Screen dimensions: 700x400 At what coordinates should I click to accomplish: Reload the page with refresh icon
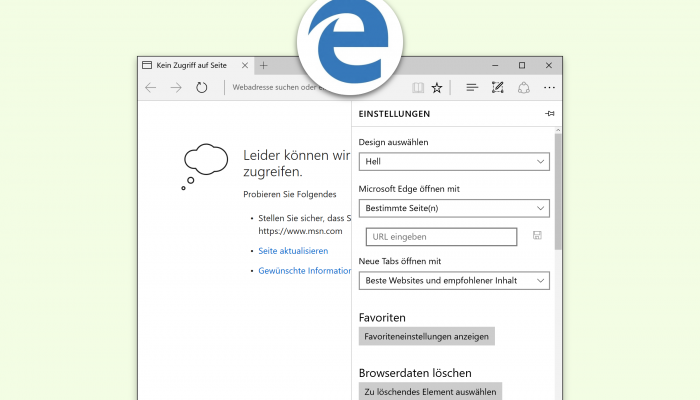[x=202, y=88]
